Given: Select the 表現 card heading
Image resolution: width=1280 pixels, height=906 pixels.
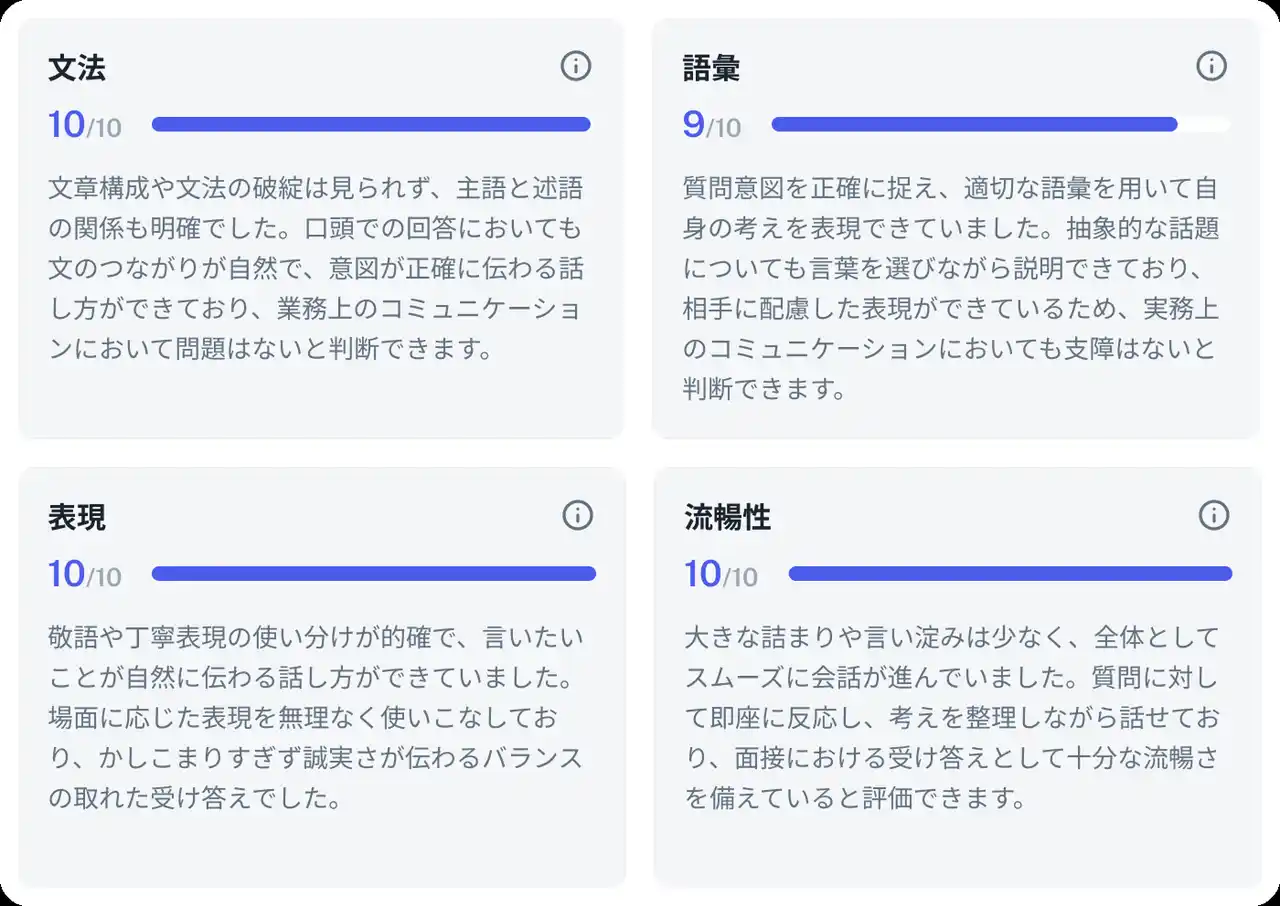Looking at the screenshot, I should tap(77, 518).
